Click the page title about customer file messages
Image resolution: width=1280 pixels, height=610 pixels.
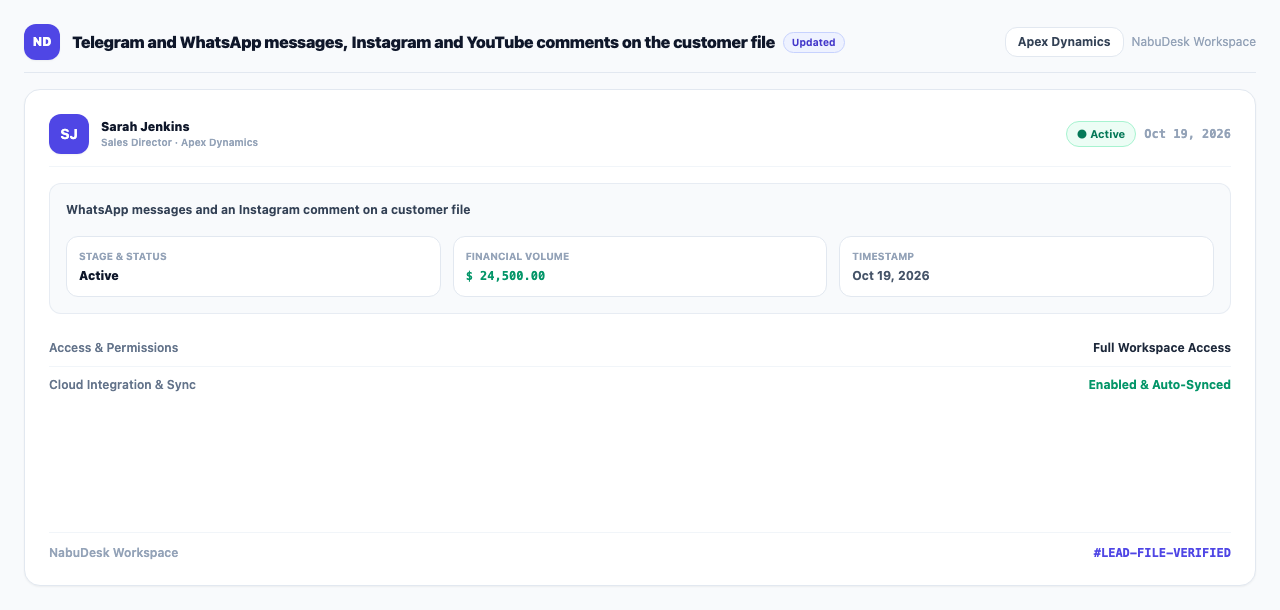pos(423,42)
